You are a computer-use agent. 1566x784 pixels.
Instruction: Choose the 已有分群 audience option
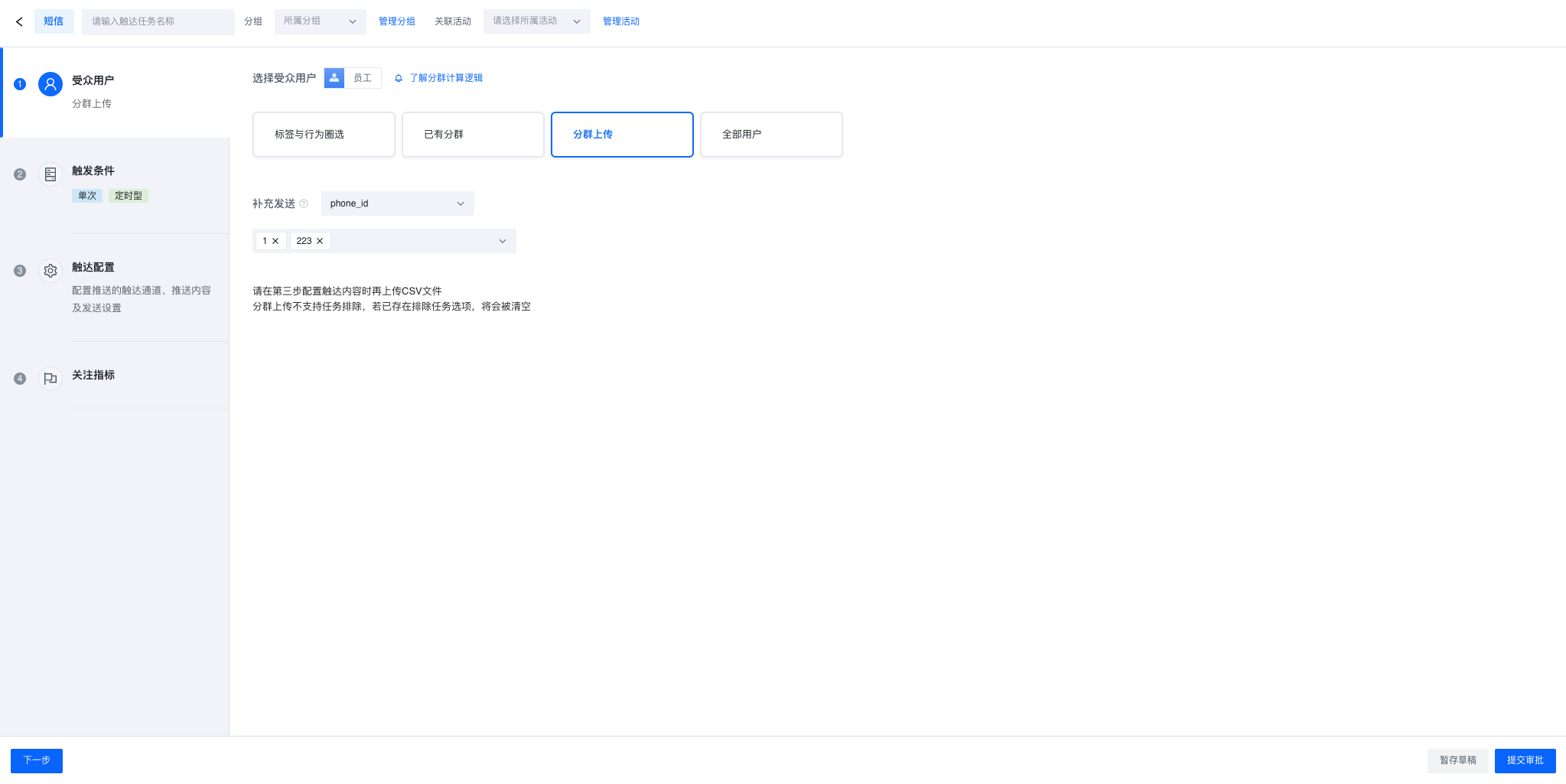(473, 135)
